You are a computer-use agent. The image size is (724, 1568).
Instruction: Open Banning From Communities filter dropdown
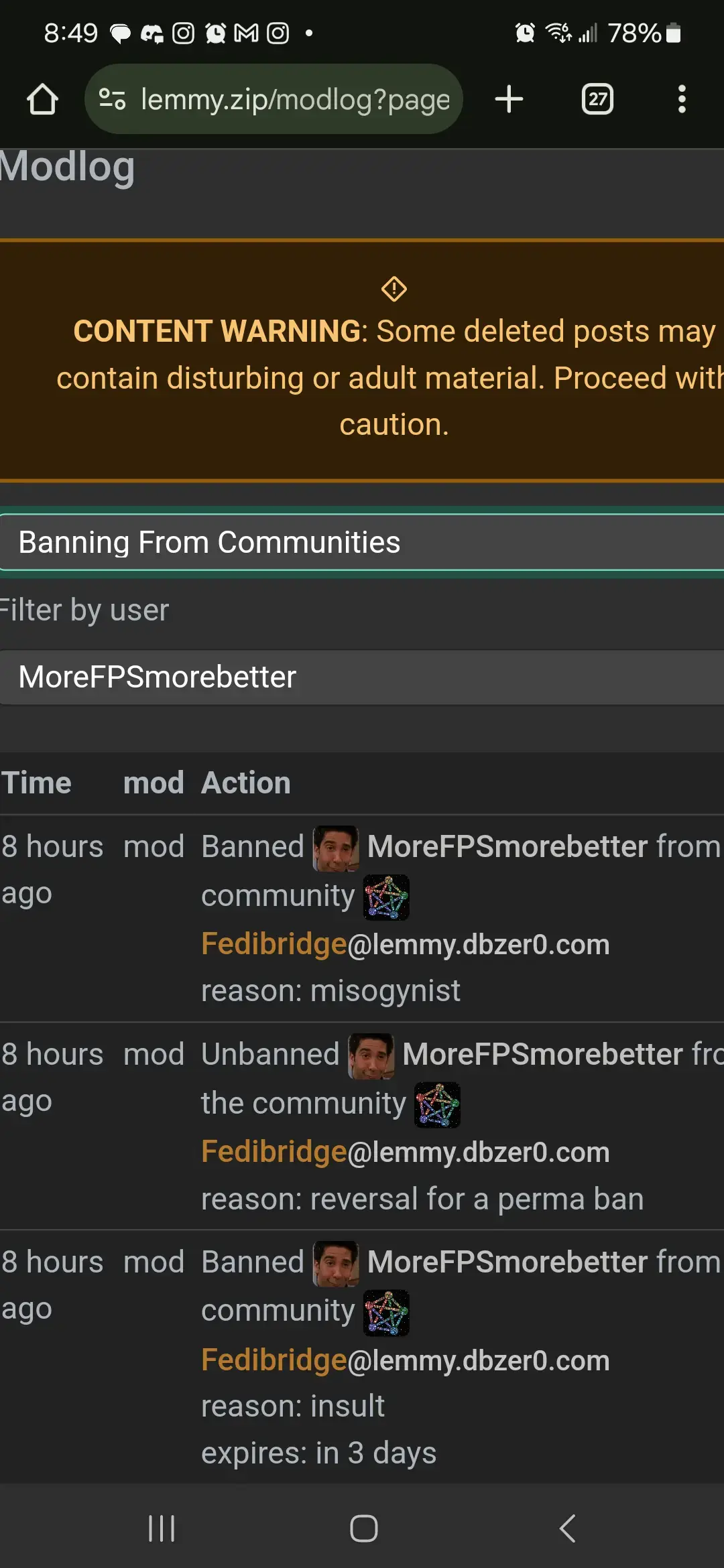(362, 542)
